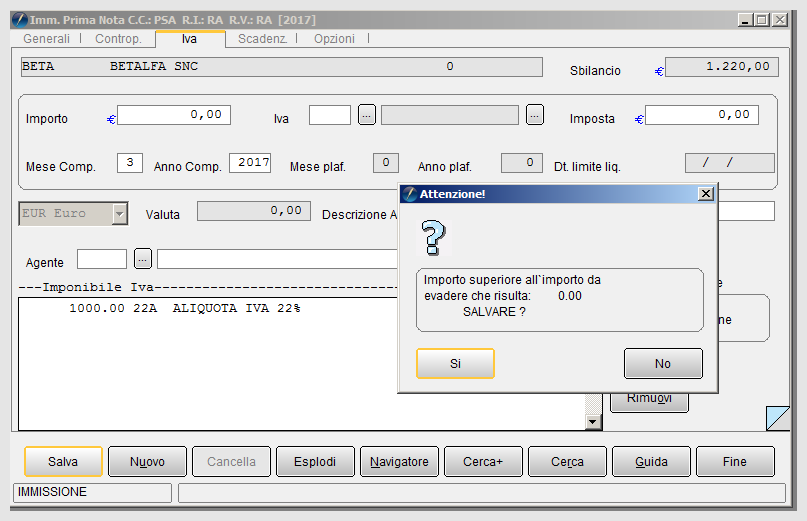Click the Sbilancio value 1.220,00
This screenshot has height=521, width=807.
coord(722,67)
